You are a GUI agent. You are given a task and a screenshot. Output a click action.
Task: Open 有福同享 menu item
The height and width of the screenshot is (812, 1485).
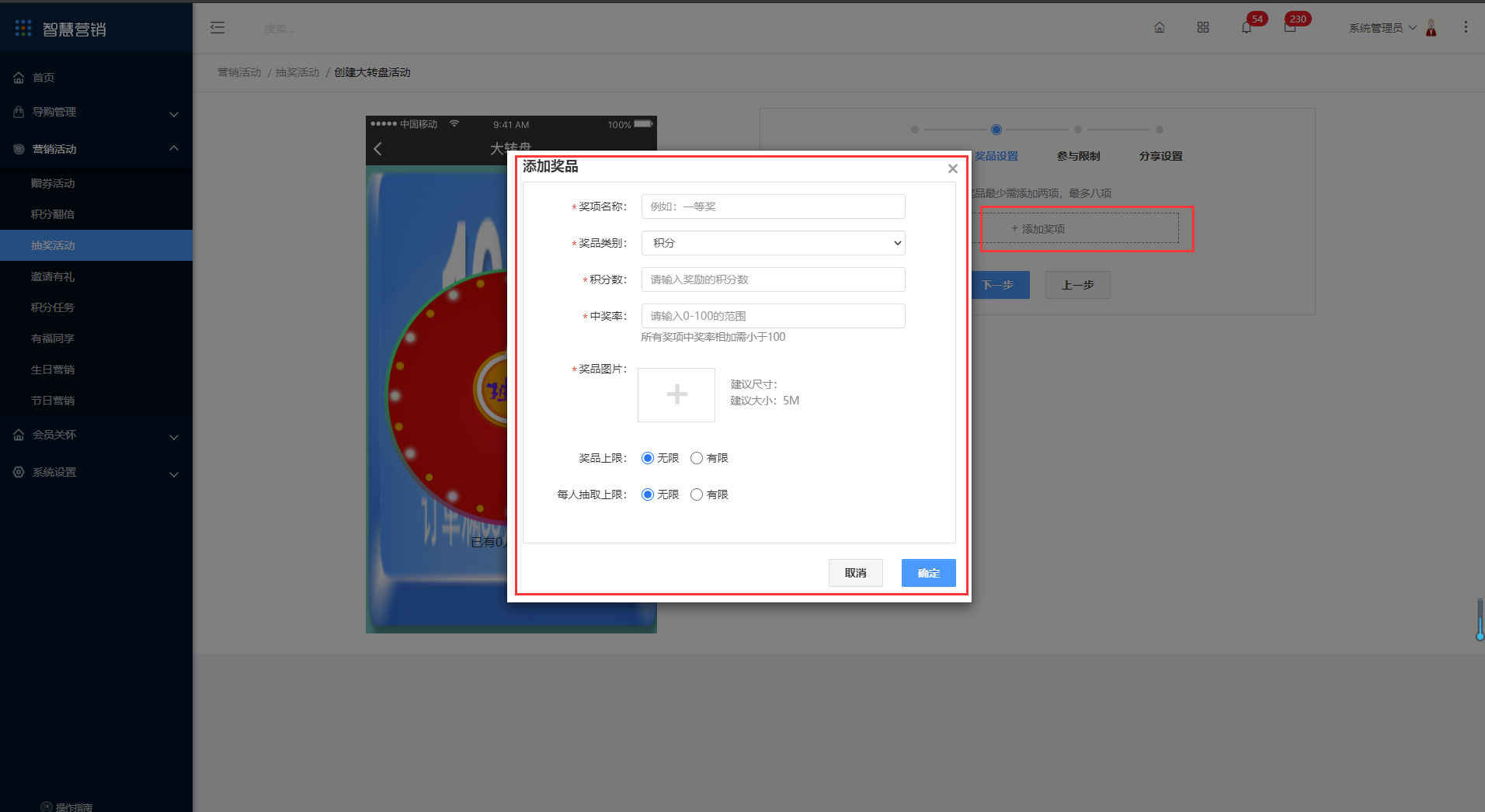point(96,338)
